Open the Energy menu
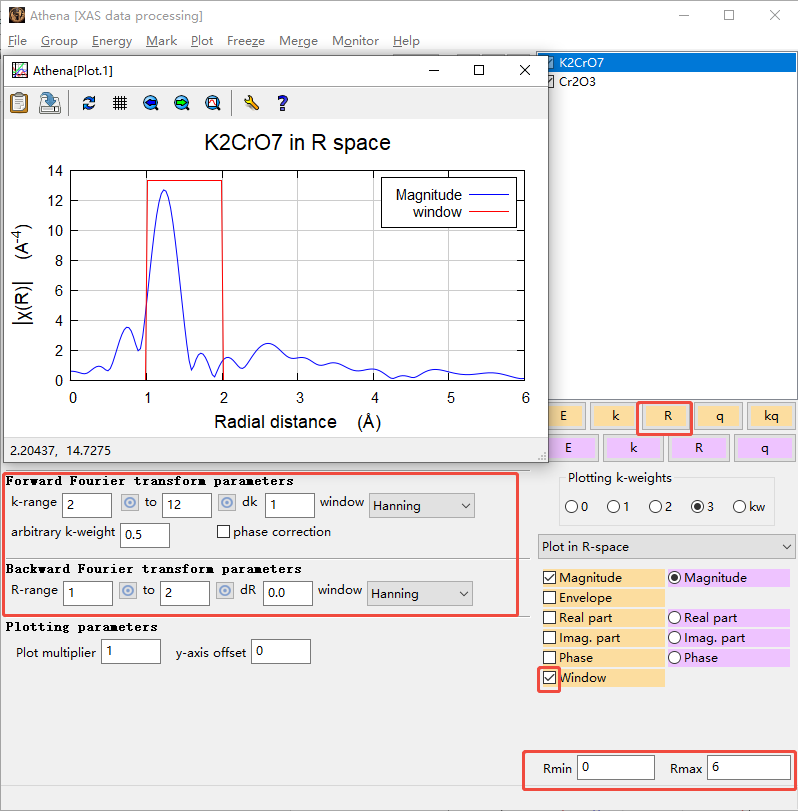Image resolution: width=798 pixels, height=811 pixels. 111,41
